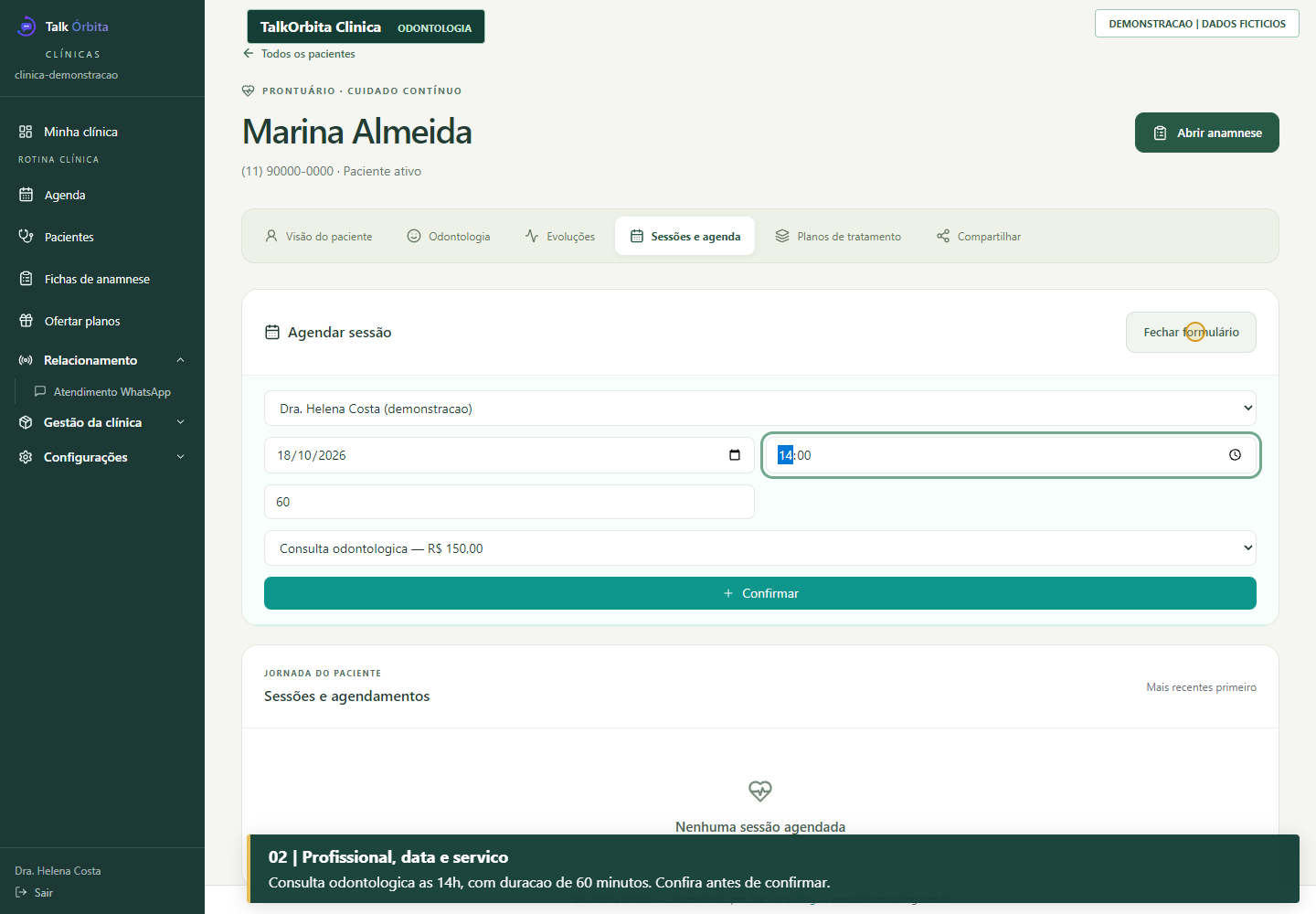Image resolution: width=1316 pixels, height=914 pixels.
Task: Expand the Gestão da clínica chevron
Action: (x=180, y=422)
